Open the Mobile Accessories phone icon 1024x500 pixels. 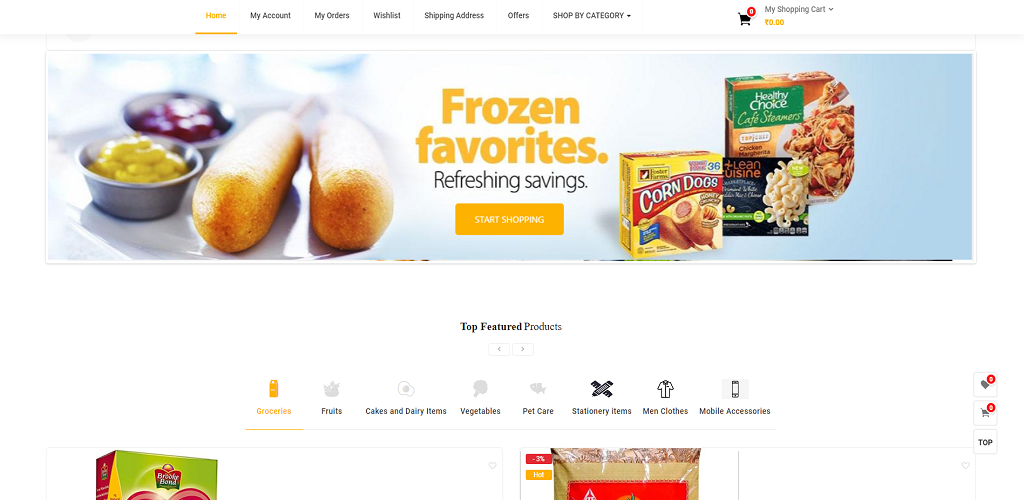tap(735, 388)
